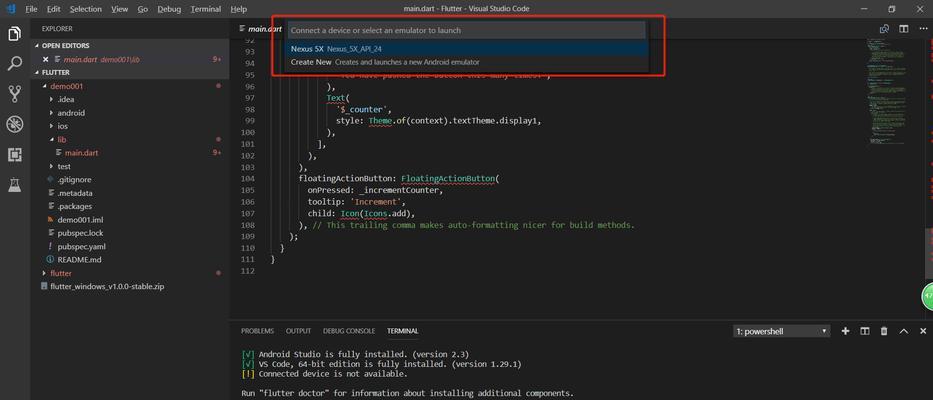Viewport: 933px width, 400px height.
Task: Choose Create New Android emulator option
Action: (466, 62)
